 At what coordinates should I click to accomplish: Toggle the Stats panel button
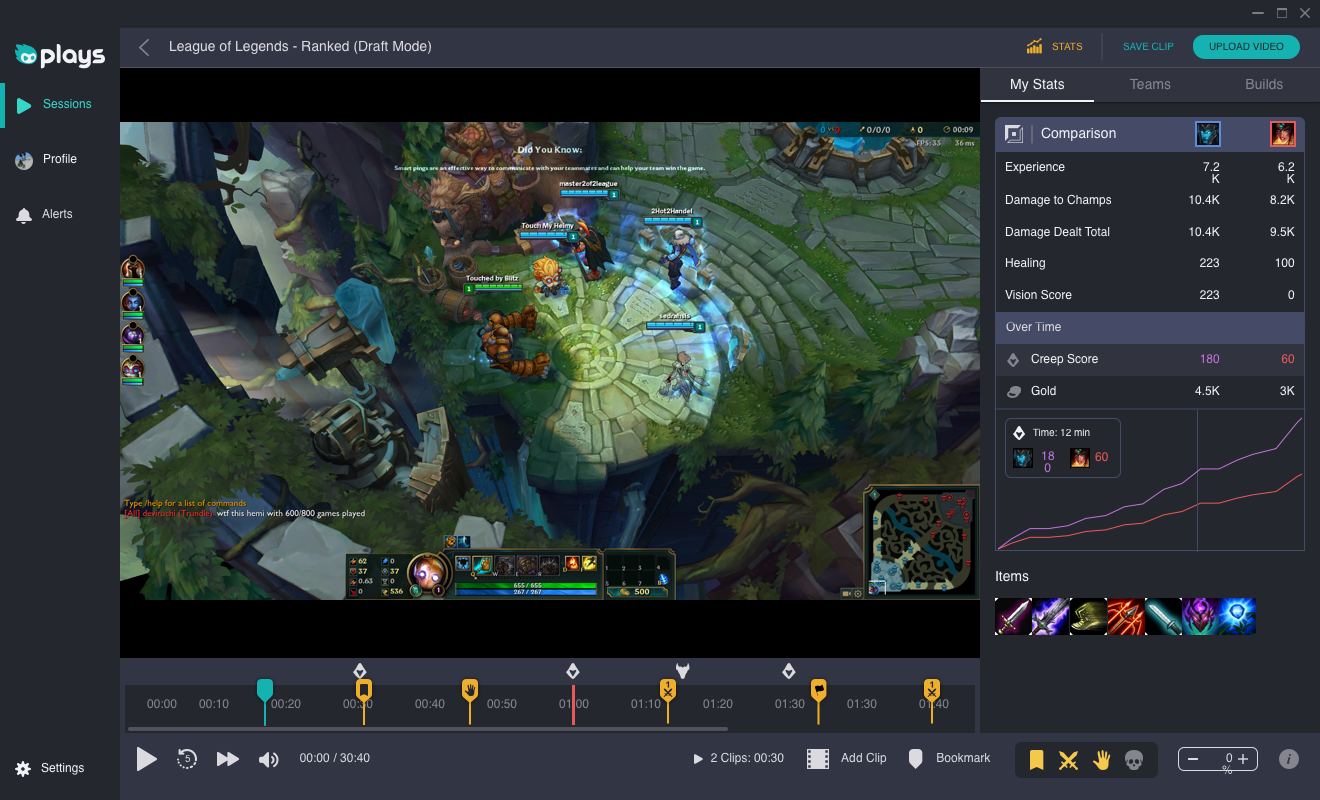(1054, 47)
